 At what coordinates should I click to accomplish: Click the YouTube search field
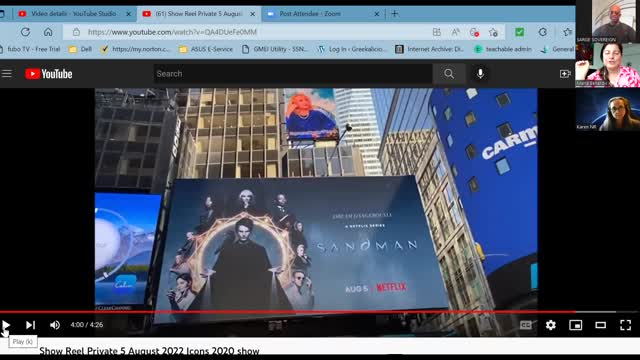pyautogui.click(x=293, y=74)
